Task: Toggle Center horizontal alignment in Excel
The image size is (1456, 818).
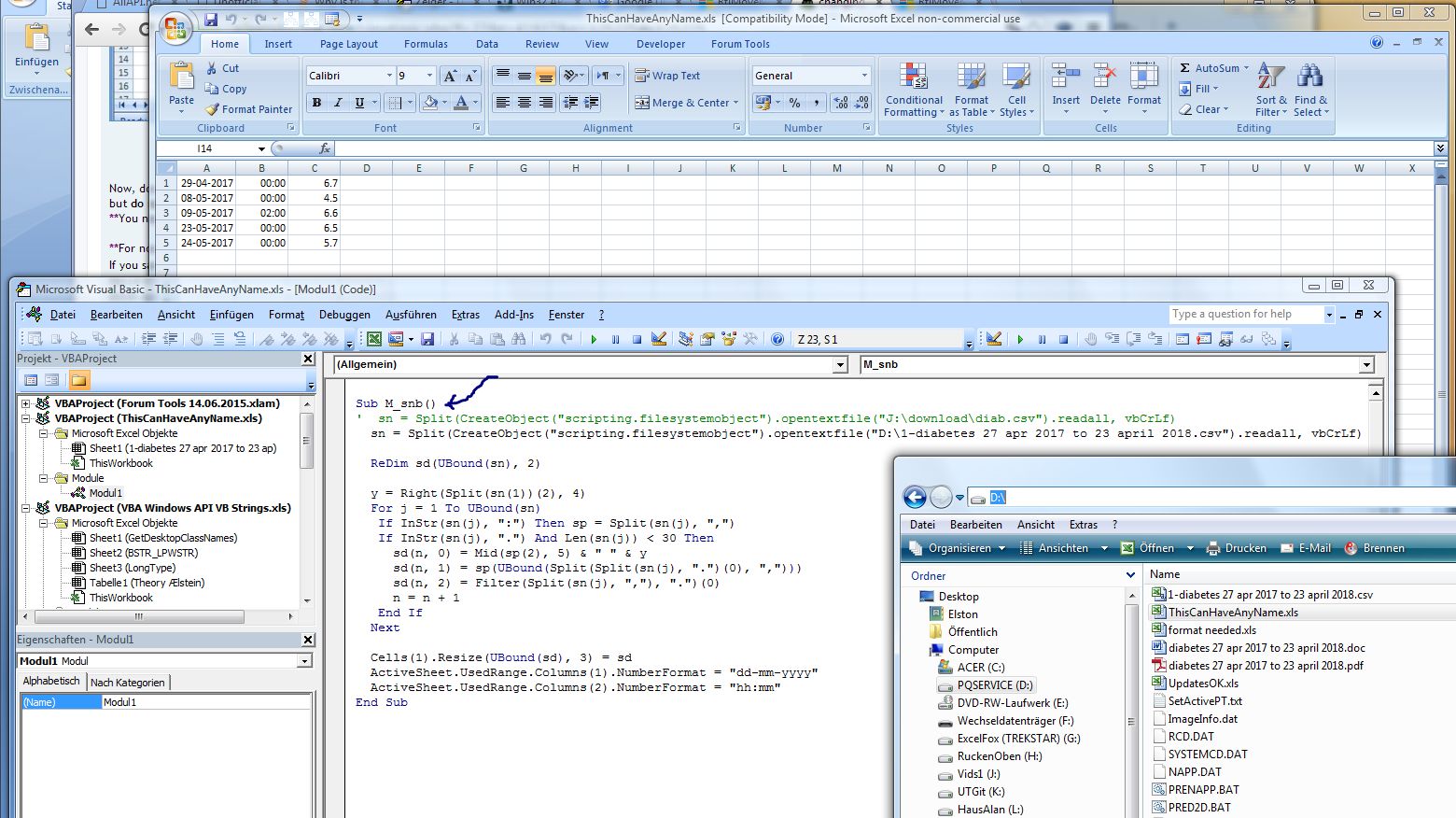Action: coord(525,103)
